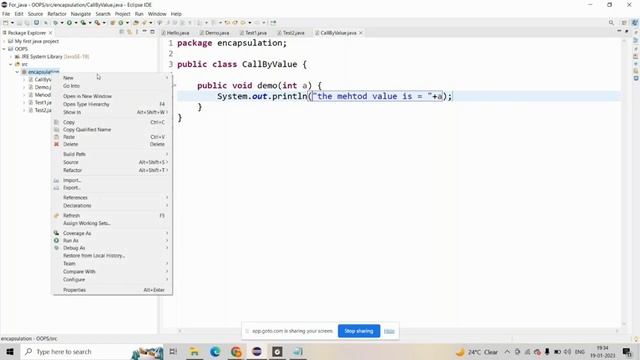Viewport: 640px width, 360px height.
Task: Click the Import icon in context menu
Action: 56,180
